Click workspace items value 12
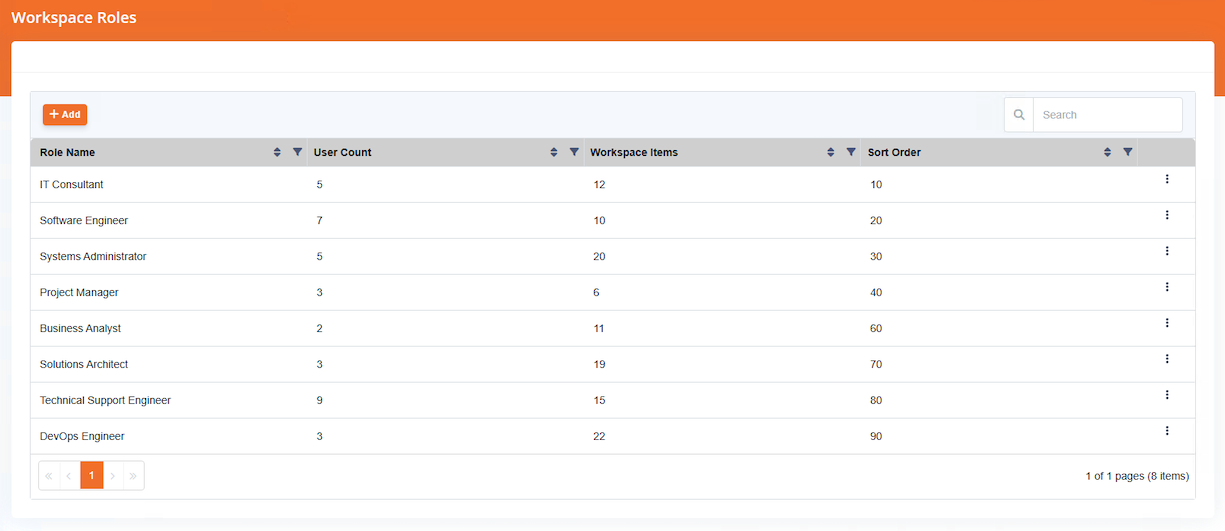The image size is (1225, 531). (599, 184)
